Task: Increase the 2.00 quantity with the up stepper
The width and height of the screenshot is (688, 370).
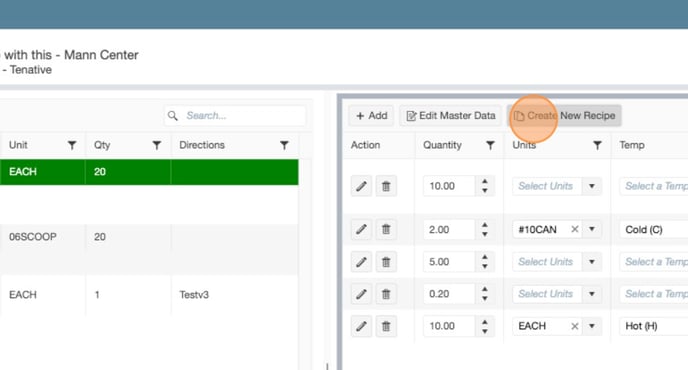Action: point(484,225)
